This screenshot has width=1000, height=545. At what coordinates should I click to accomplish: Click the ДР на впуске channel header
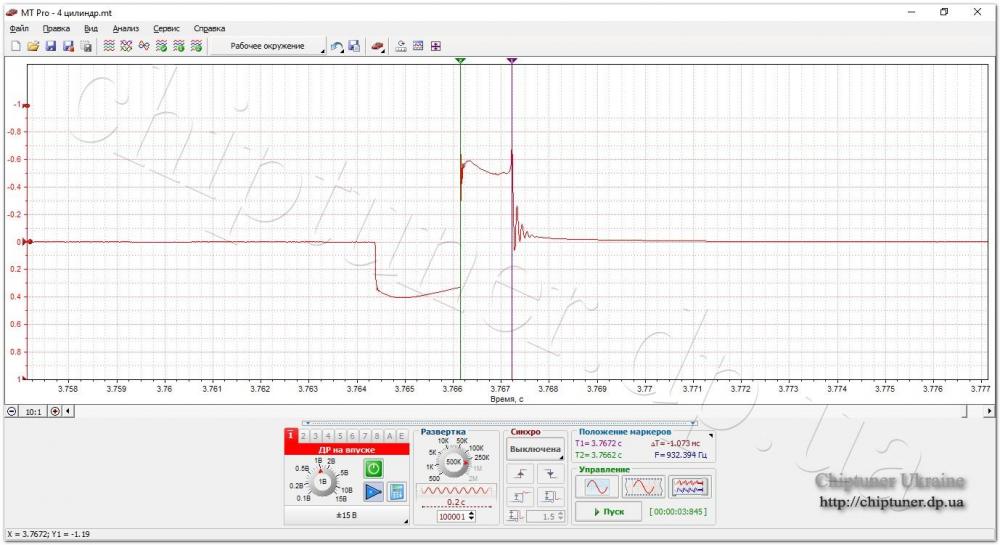[x=346, y=450]
